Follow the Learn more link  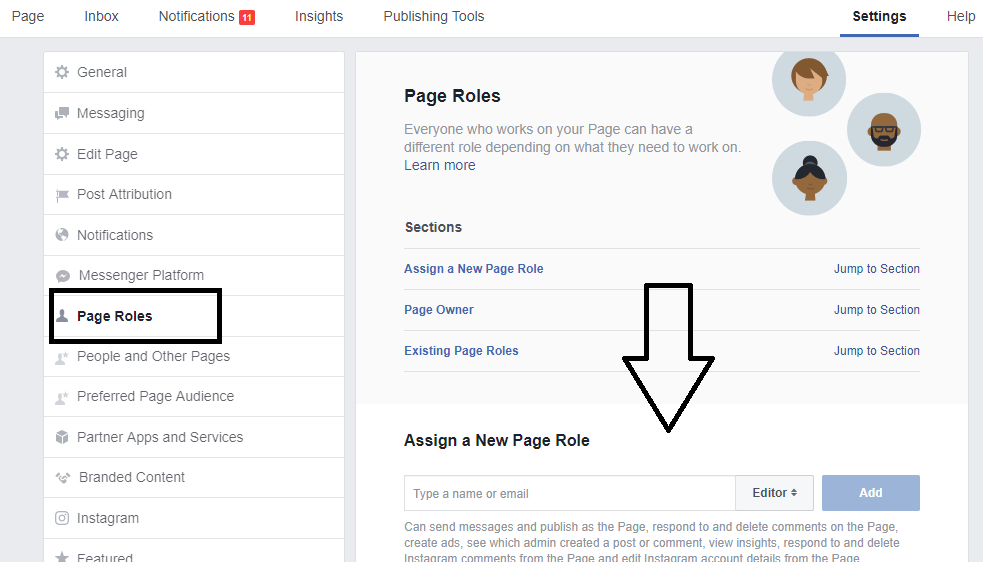(x=439, y=165)
